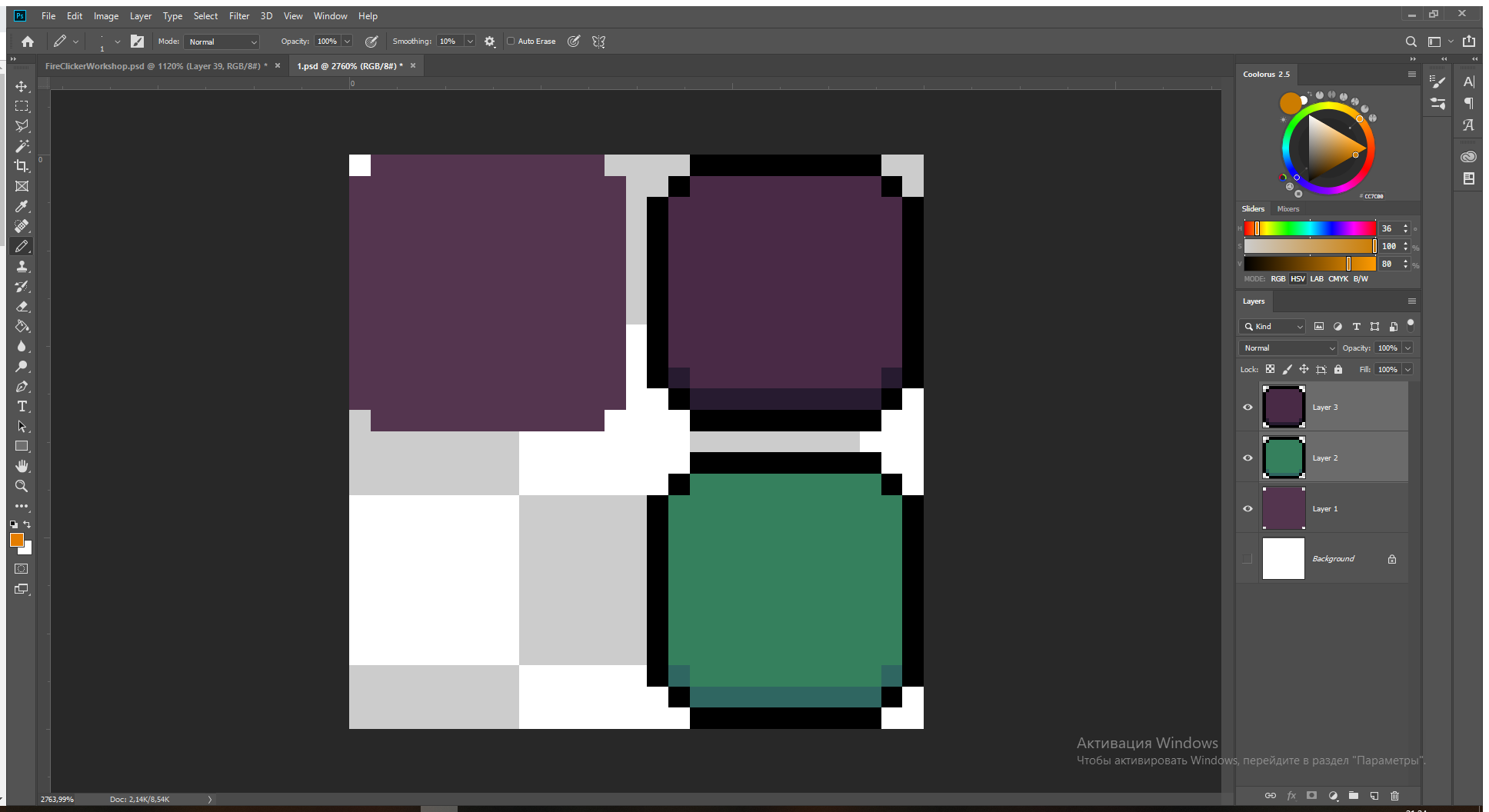Open the Select menu
Viewport: 1489px width, 812px height.
[x=205, y=16]
